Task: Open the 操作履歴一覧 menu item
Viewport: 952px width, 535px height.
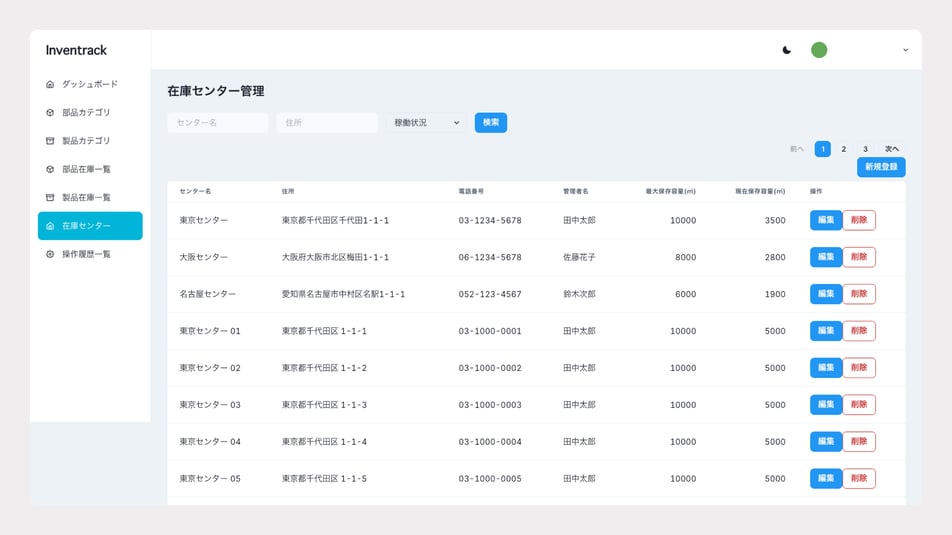Action: [x=86, y=255]
